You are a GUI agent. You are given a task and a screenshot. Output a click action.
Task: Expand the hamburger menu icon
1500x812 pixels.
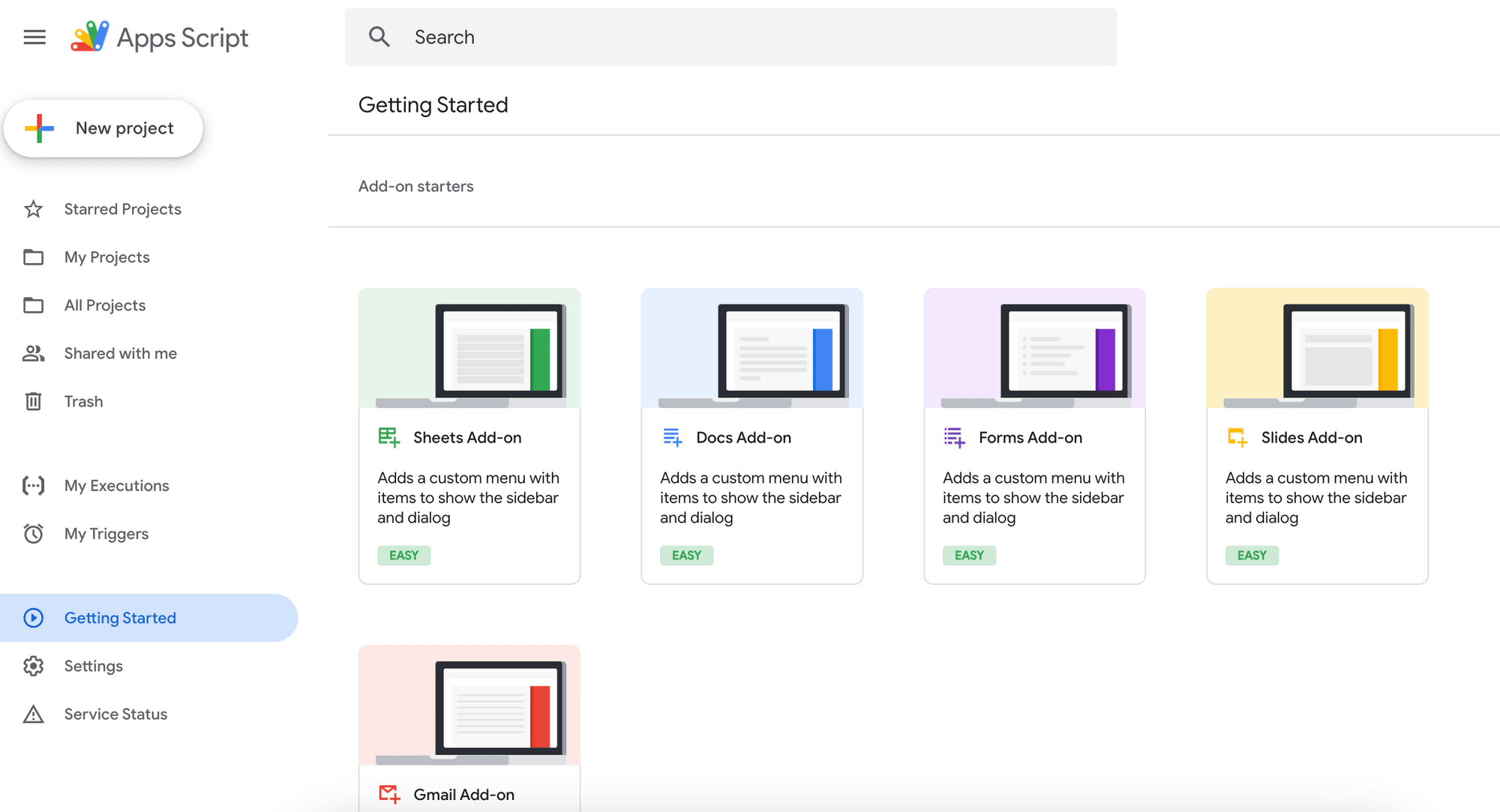pyautogui.click(x=34, y=37)
